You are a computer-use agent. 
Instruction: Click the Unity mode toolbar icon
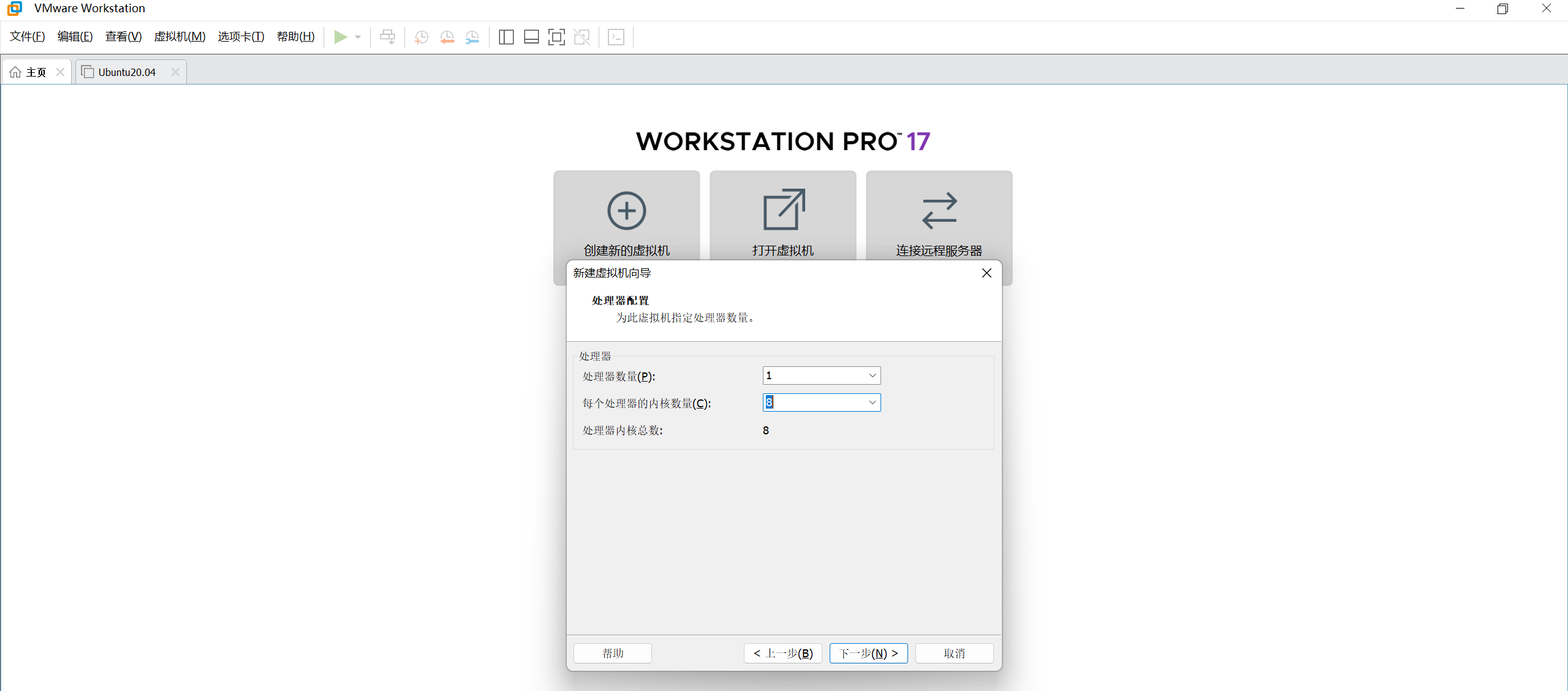pyautogui.click(x=582, y=37)
